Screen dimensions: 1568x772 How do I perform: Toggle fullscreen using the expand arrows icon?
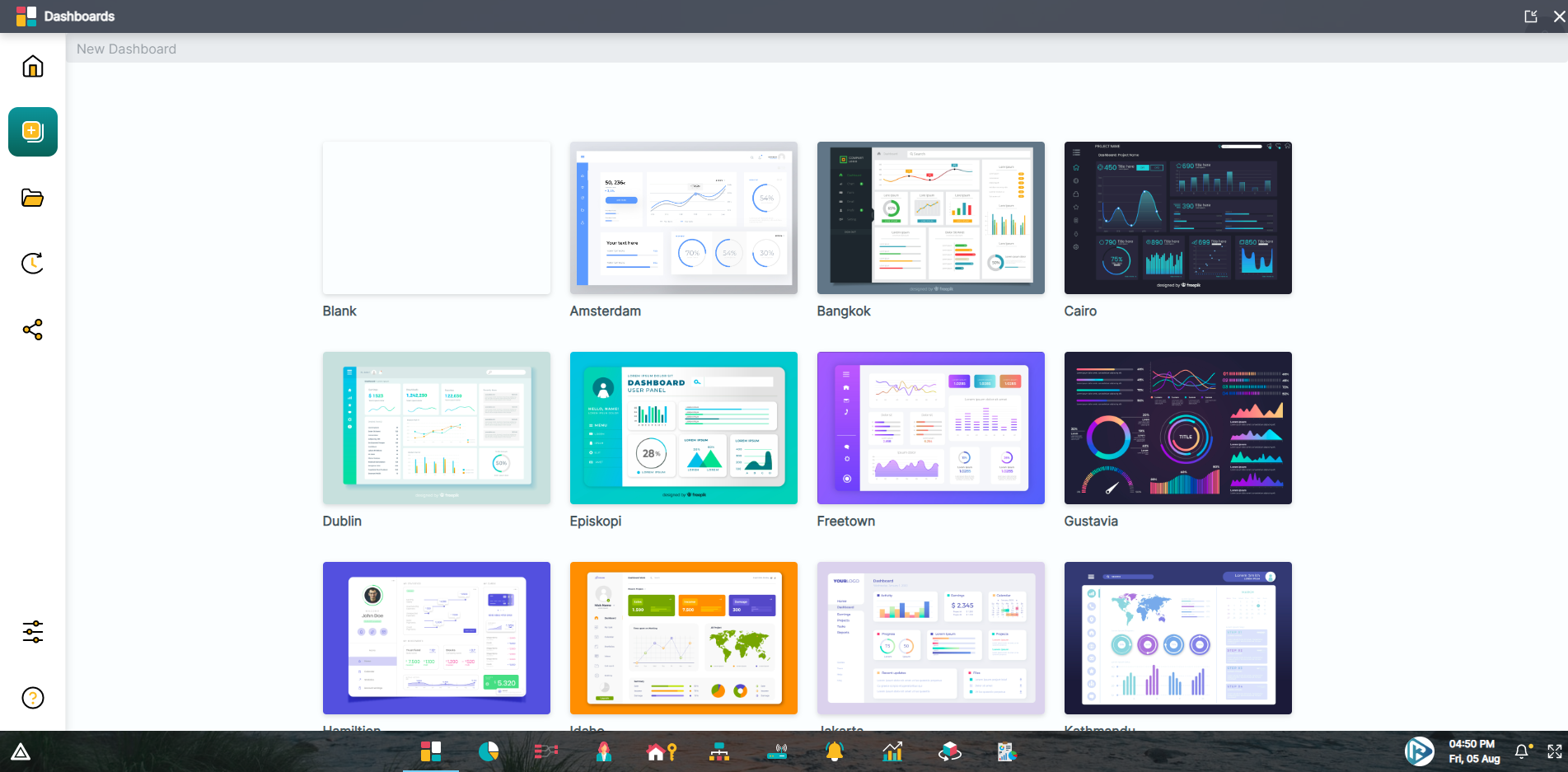click(1555, 751)
